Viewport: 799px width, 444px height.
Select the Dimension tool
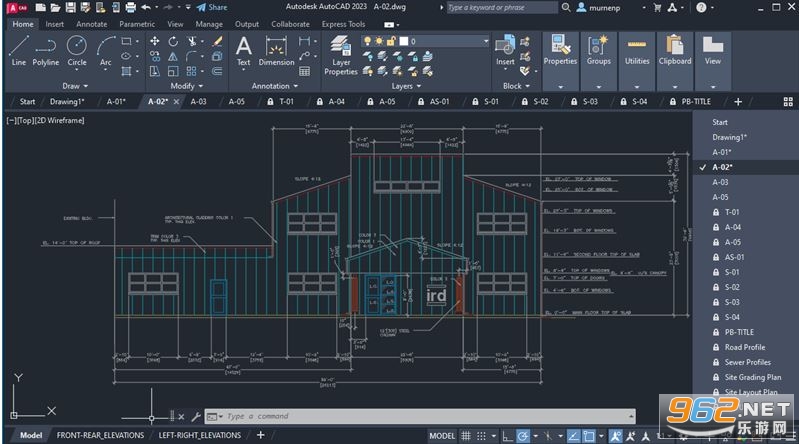coord(276,51)
